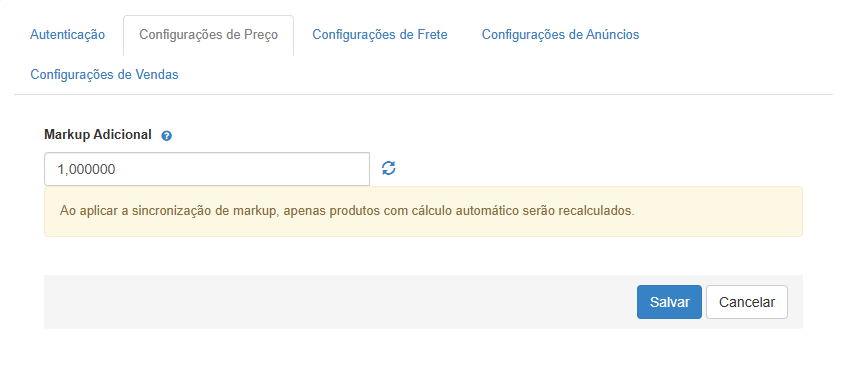This screenshot has height=372, width=845.
Task: Click the yellow markup synchronization warning box
Action: (423, 211)
